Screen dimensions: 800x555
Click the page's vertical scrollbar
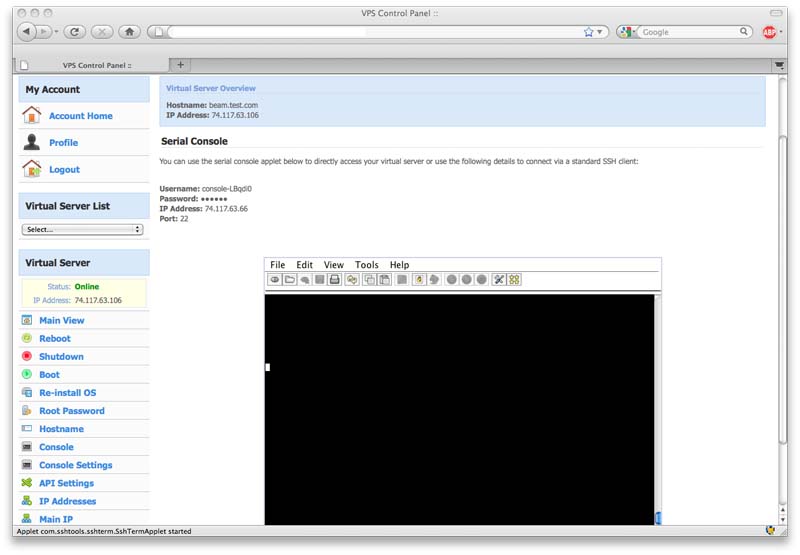pyautogui.click(x=782, y=300)
